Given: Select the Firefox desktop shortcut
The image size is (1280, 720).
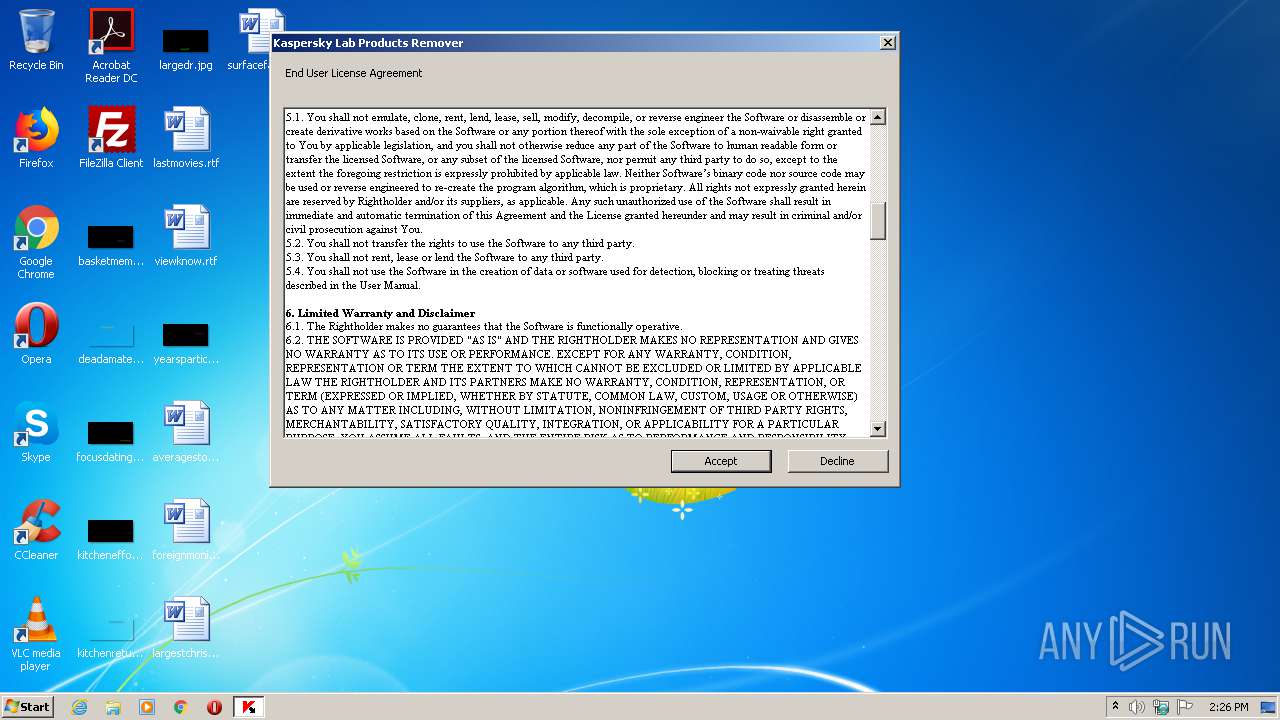Looking at the screenshot, I should point(36,138).
